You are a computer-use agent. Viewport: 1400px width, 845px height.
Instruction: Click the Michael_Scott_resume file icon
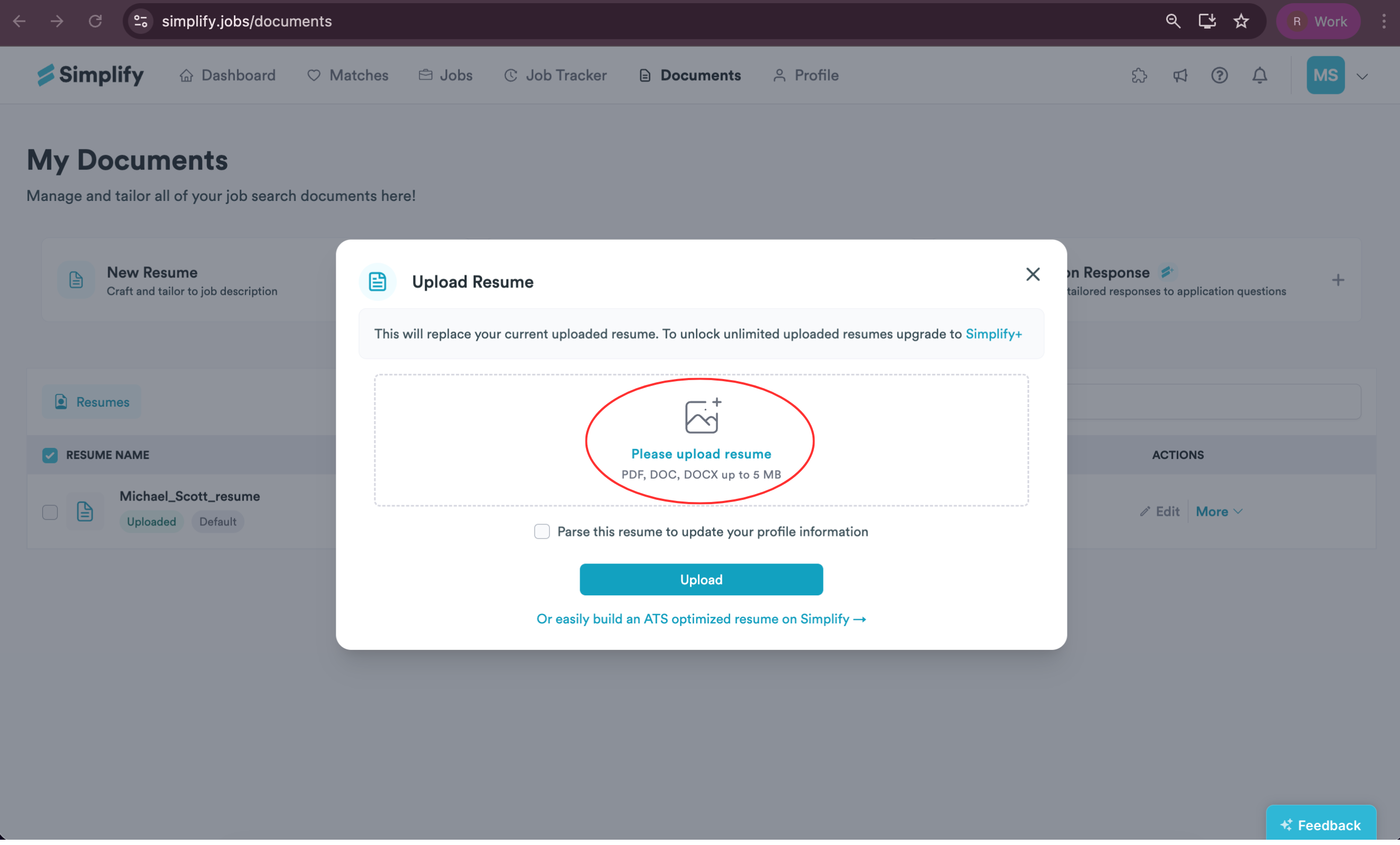85,511
